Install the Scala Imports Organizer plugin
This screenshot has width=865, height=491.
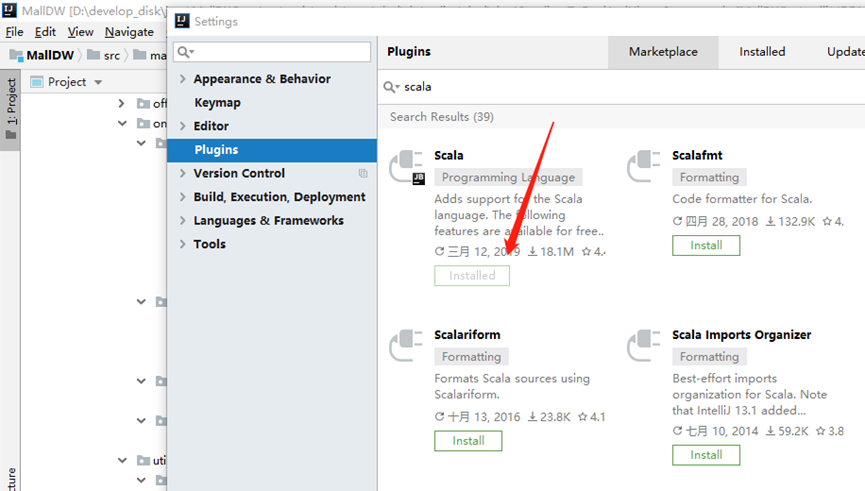click(706, 455)
